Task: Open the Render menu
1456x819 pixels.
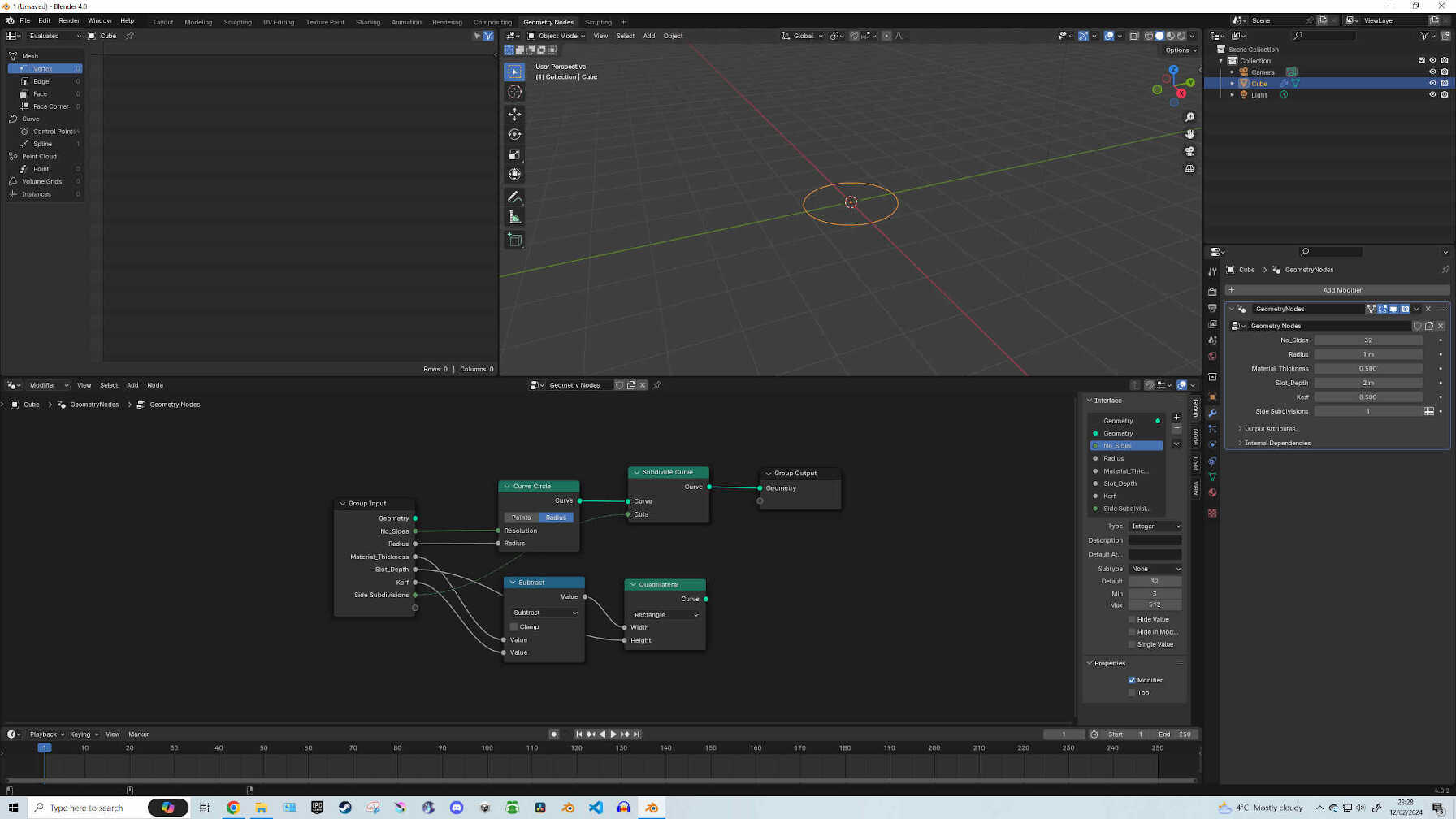Action: 69,20
